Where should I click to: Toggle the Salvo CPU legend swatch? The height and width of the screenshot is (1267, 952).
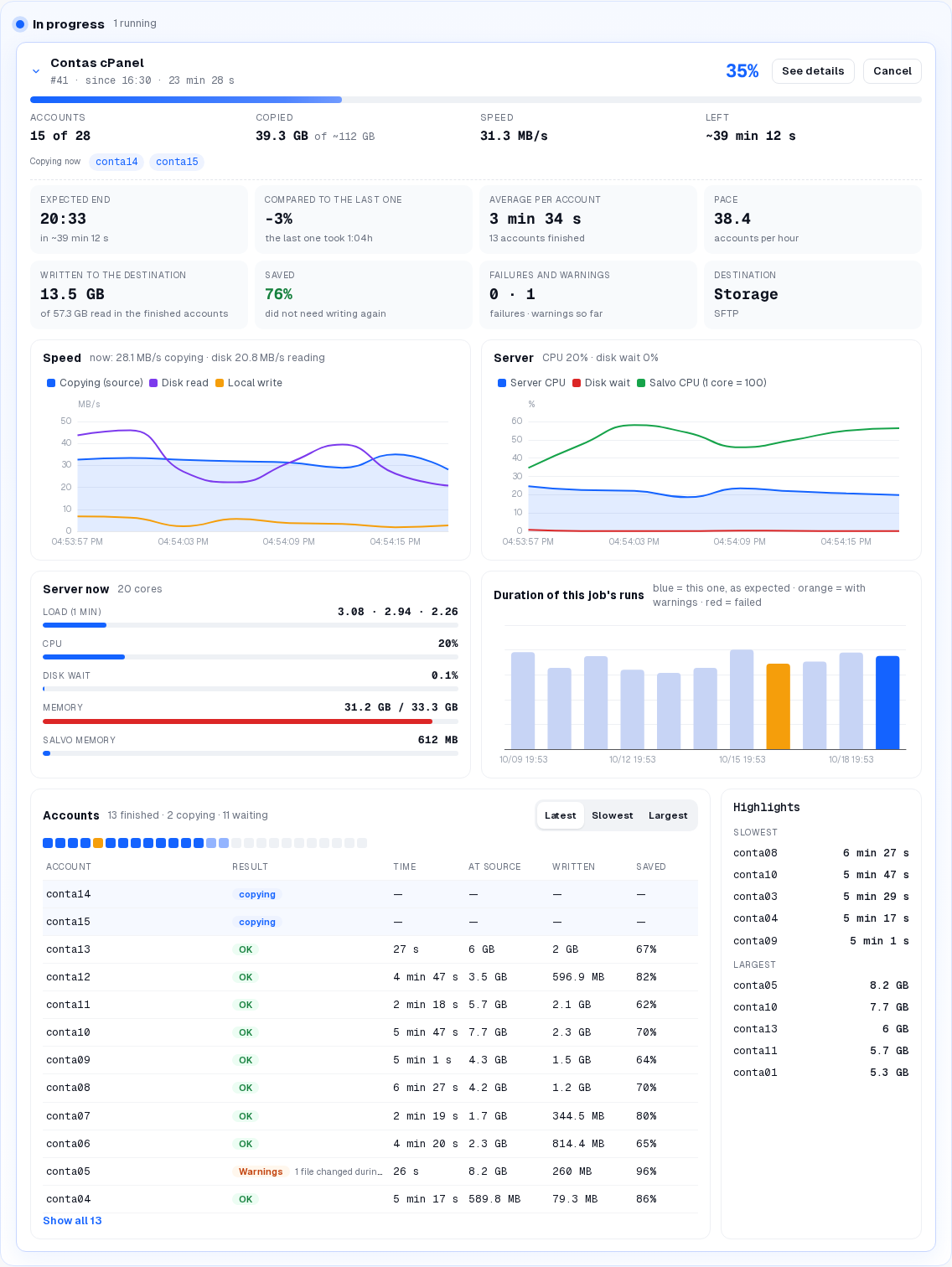pos(641,383)
